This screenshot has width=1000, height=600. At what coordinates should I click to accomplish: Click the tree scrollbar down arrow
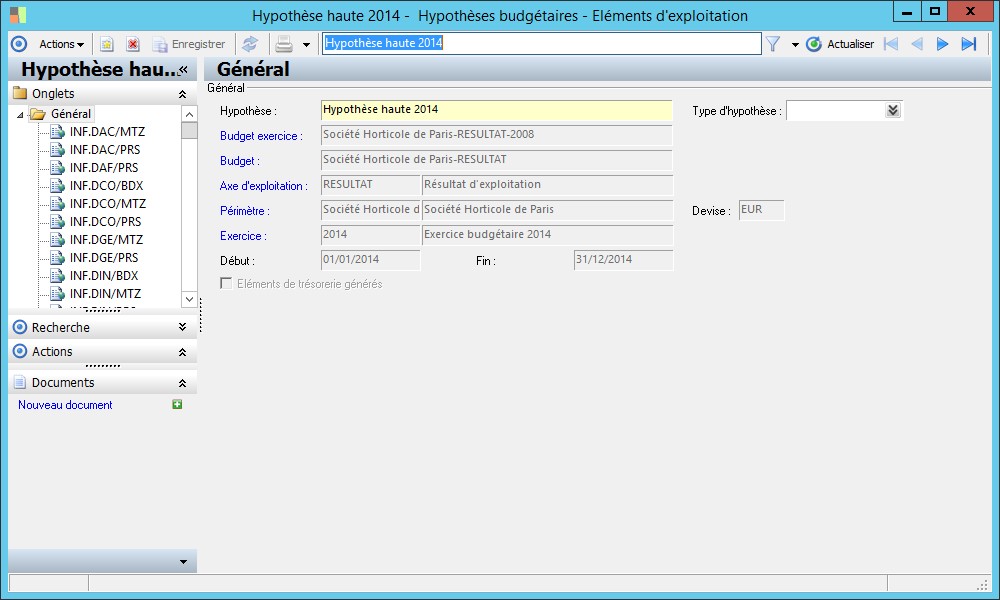tap(189, 299)
